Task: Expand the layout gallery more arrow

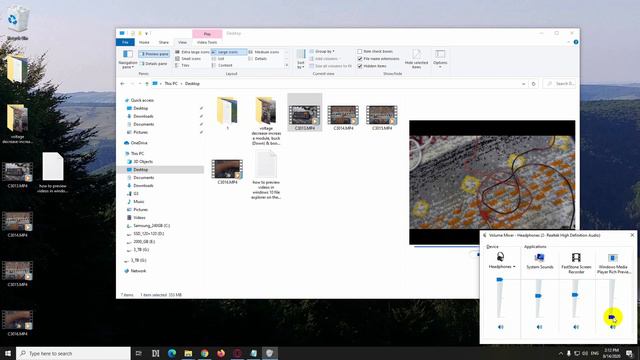Action: tap(287, 65)
